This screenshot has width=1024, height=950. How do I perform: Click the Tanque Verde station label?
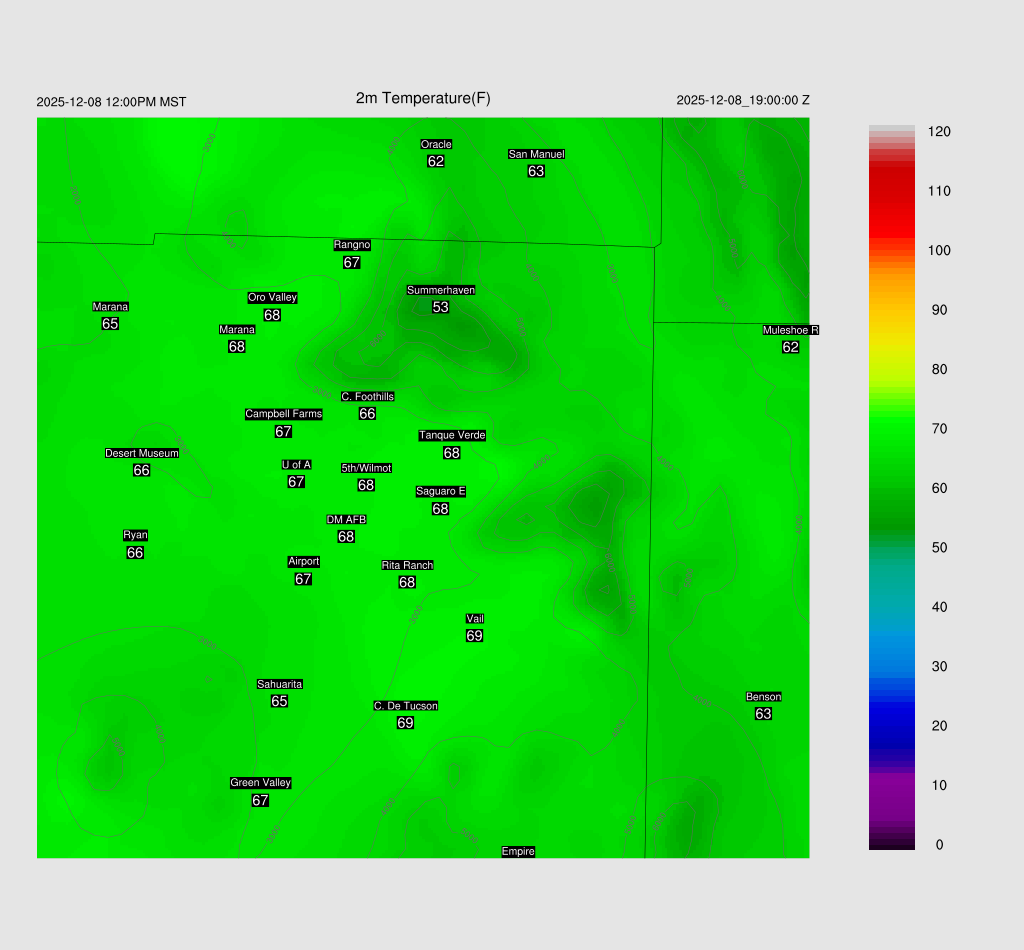point(451,435)
